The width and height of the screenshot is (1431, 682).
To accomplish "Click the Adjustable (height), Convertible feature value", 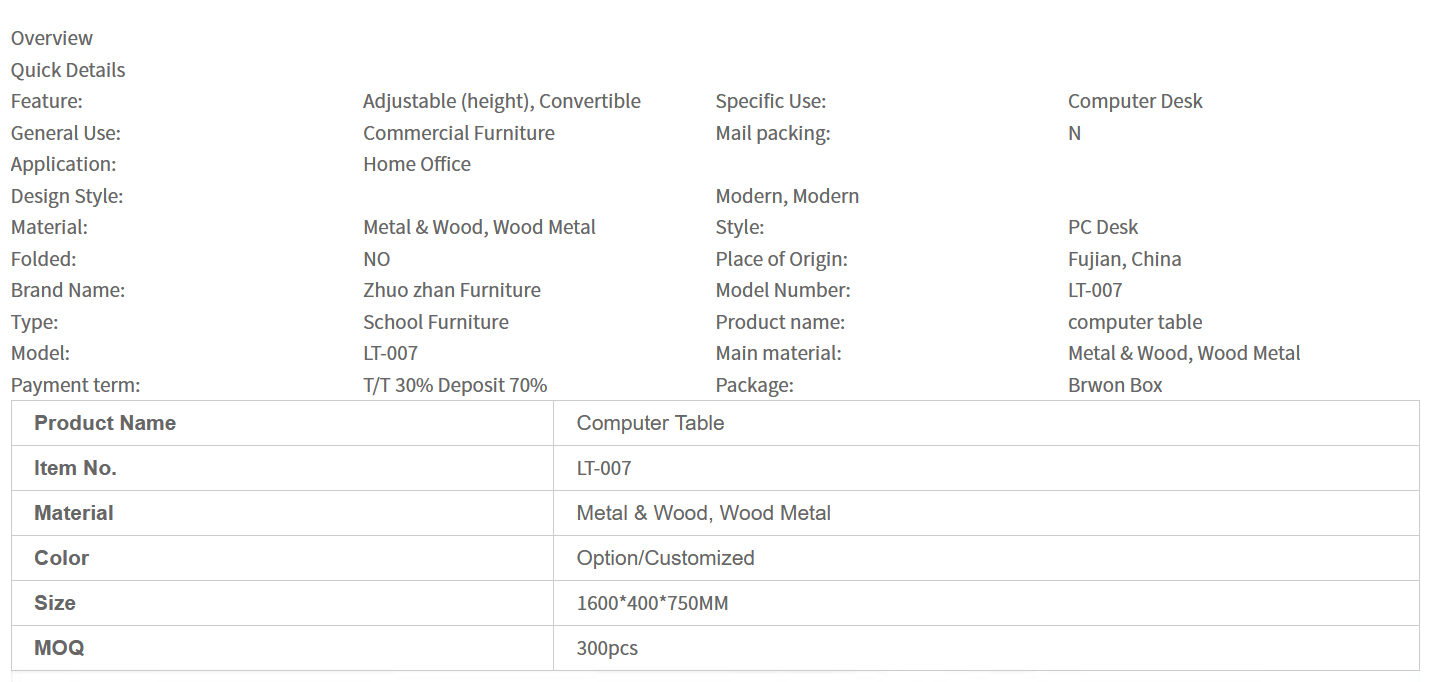I will click(501, 101).
